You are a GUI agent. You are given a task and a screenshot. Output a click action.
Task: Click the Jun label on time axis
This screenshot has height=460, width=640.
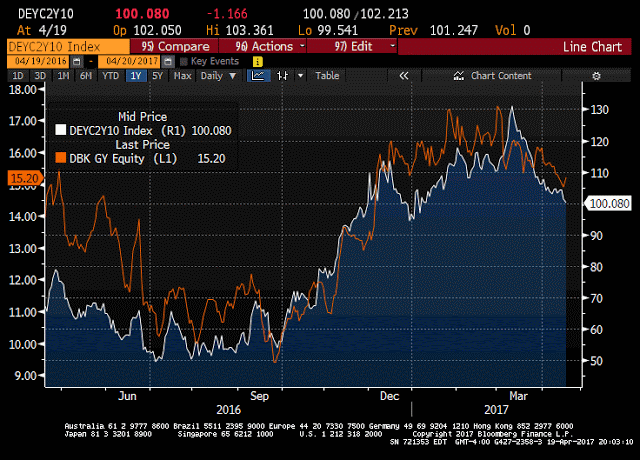(x=127, y=396)
